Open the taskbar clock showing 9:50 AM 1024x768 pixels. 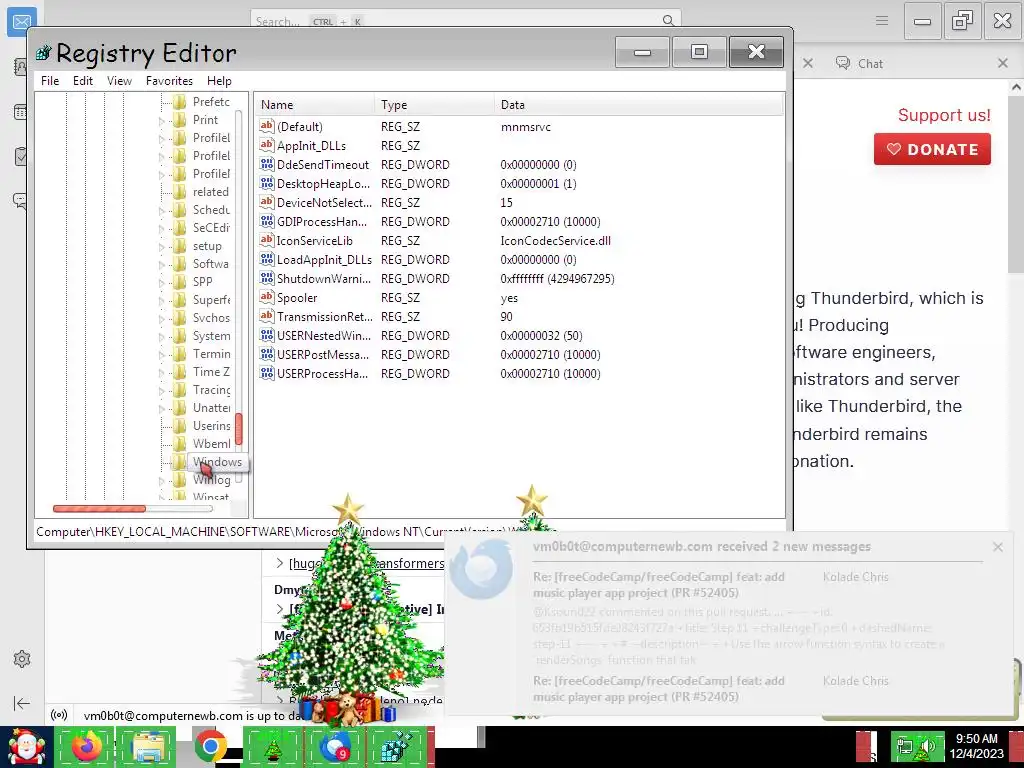[x=976, y=746]
